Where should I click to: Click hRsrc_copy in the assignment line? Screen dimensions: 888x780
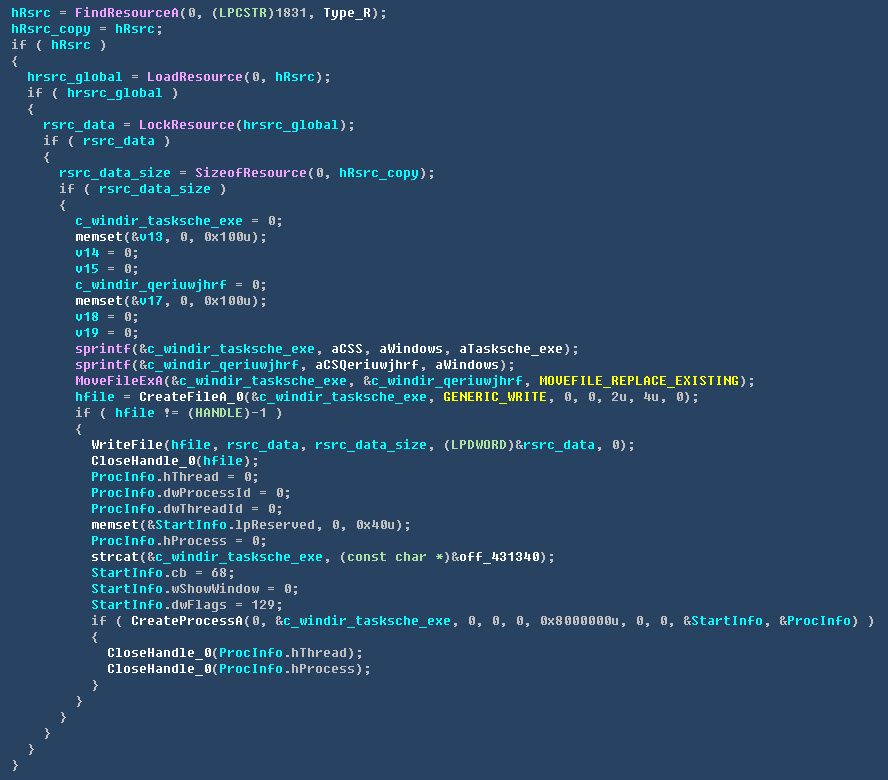(x=51, y=28)
